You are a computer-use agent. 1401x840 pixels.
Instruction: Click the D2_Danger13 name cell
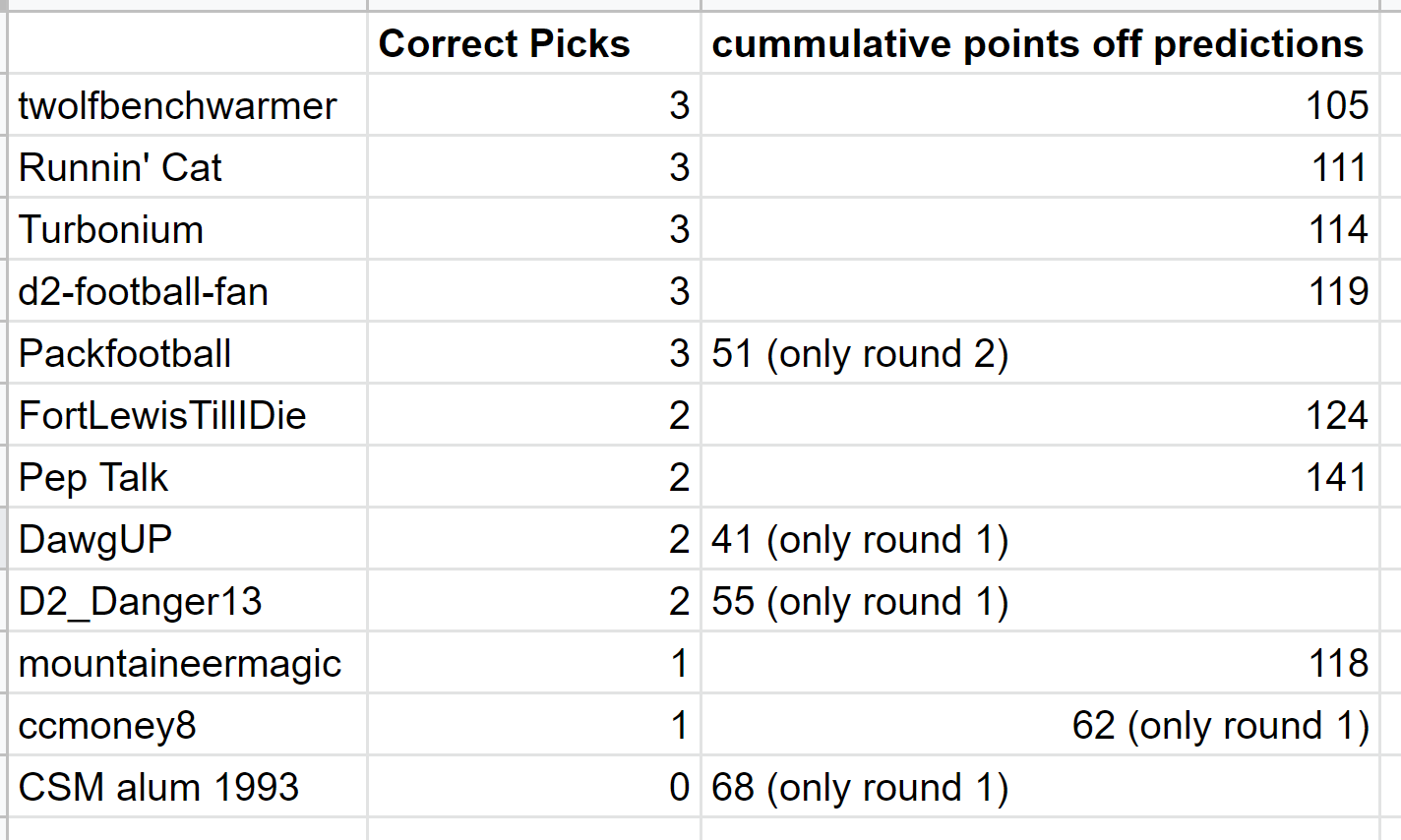[187, 601]
